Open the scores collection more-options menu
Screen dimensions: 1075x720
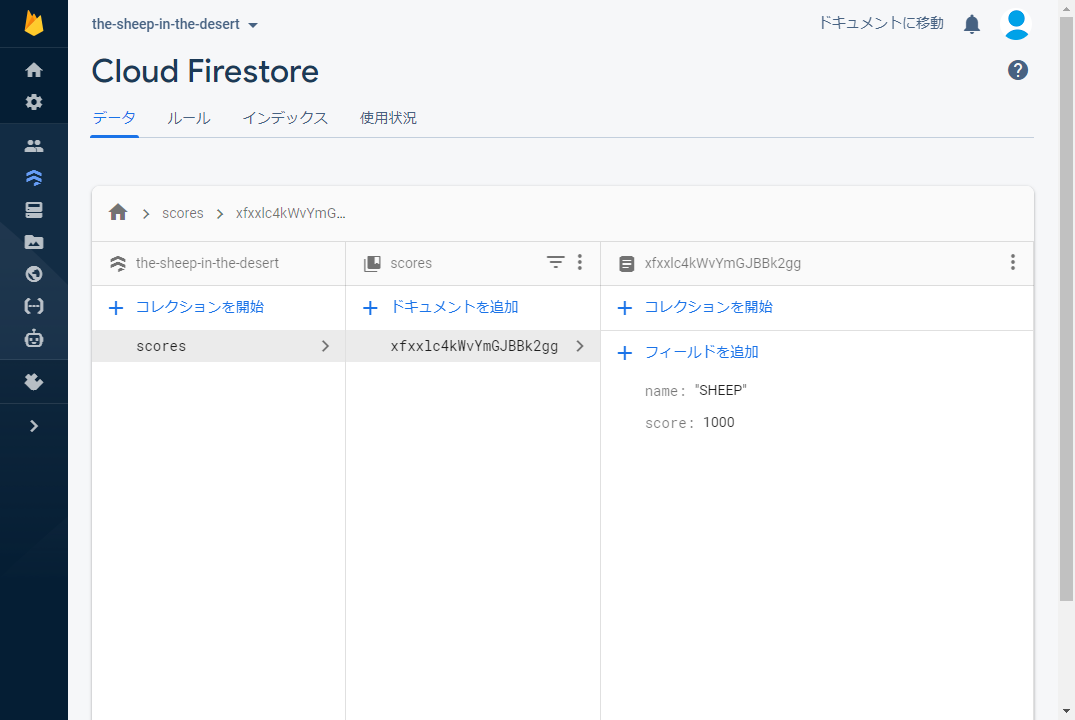click(x=580, y=262)
